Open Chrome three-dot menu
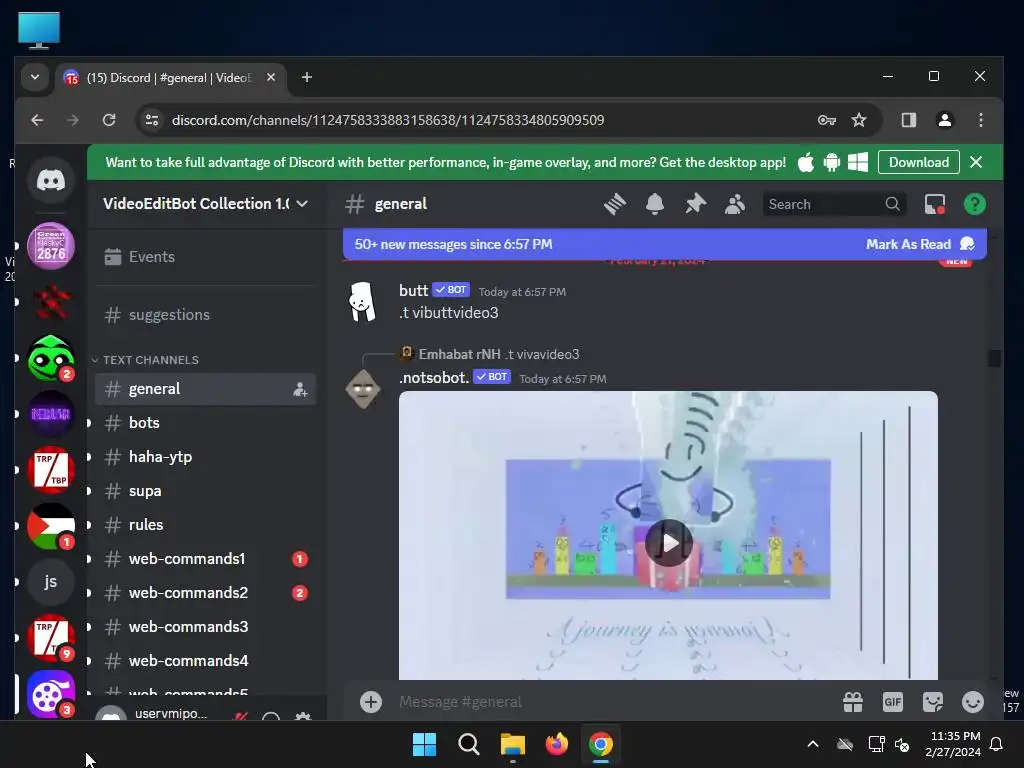 point(980,120)
